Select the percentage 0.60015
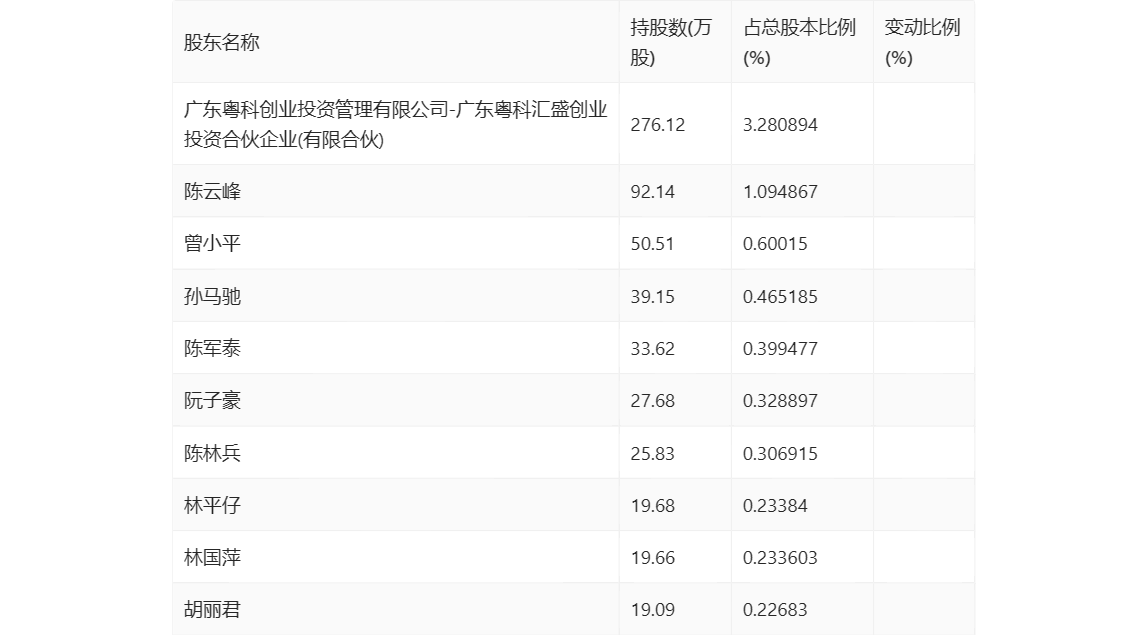Screen dimensions: 1148x635 (775, 243)
